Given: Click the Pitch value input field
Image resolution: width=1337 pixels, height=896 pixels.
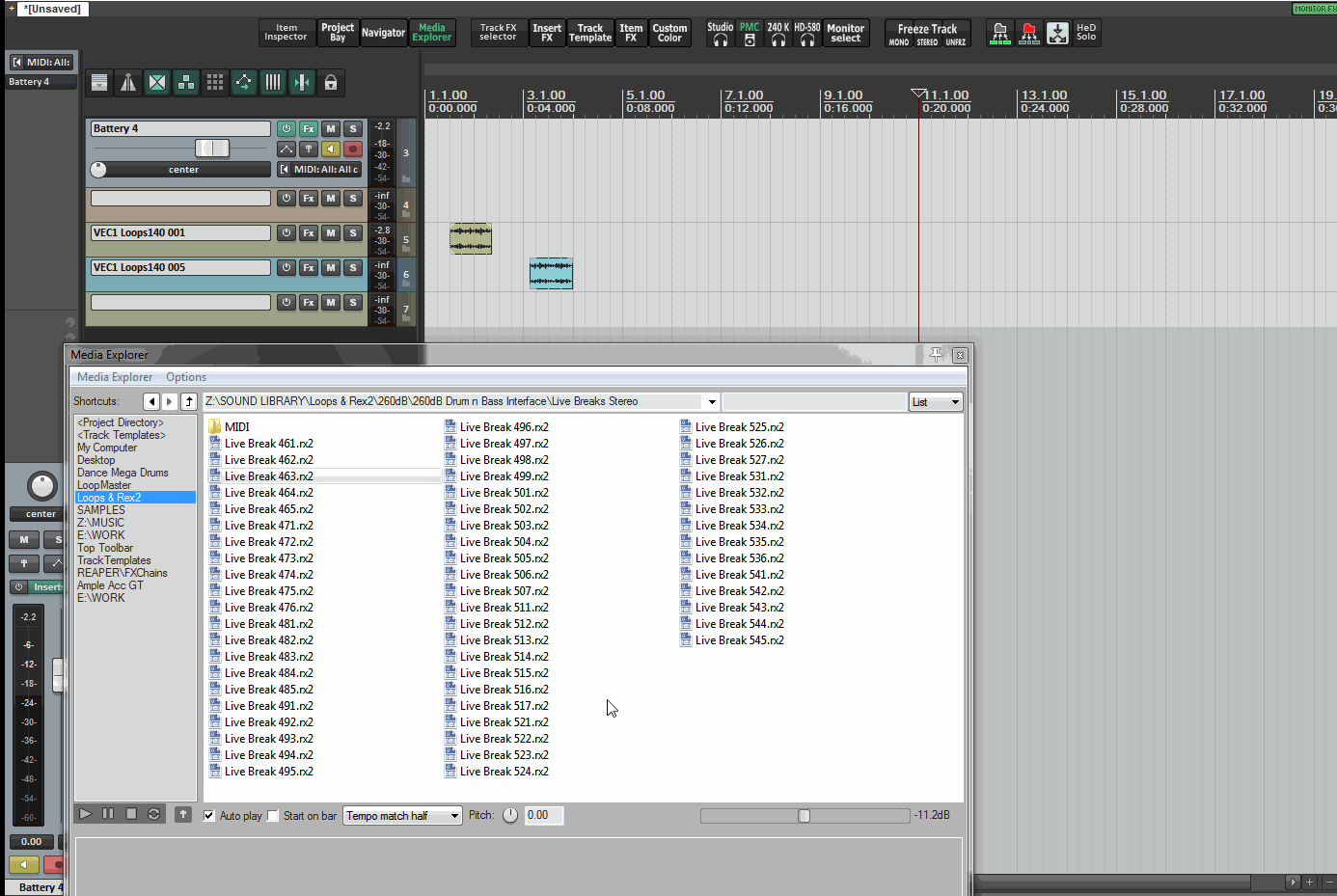Looking at the screenshot, I should pos(544,816).
